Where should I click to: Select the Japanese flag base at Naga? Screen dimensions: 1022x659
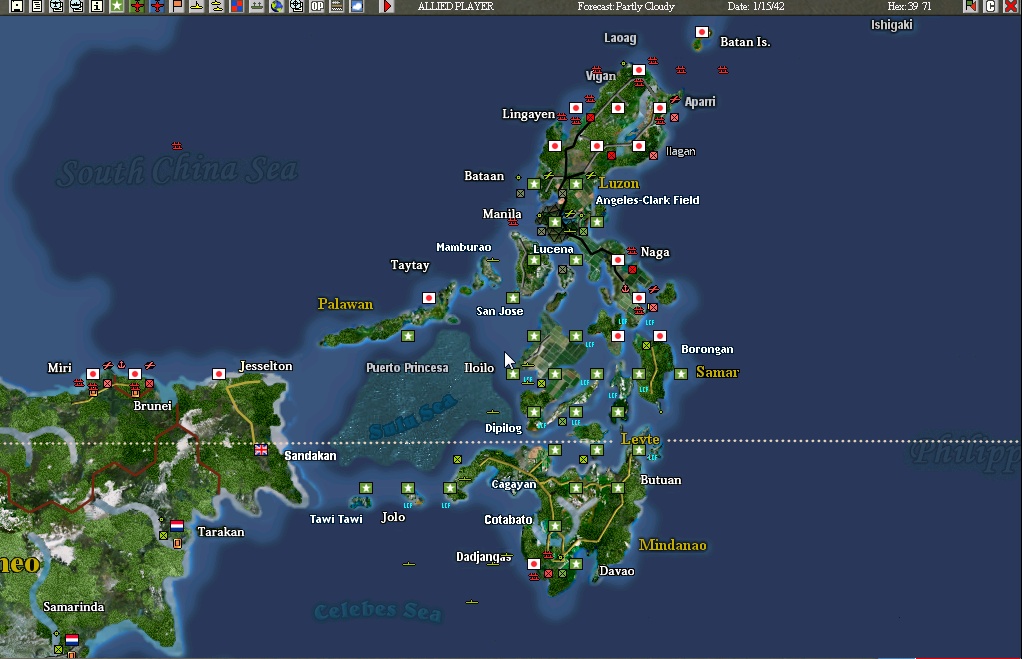[x=618, y=260]
